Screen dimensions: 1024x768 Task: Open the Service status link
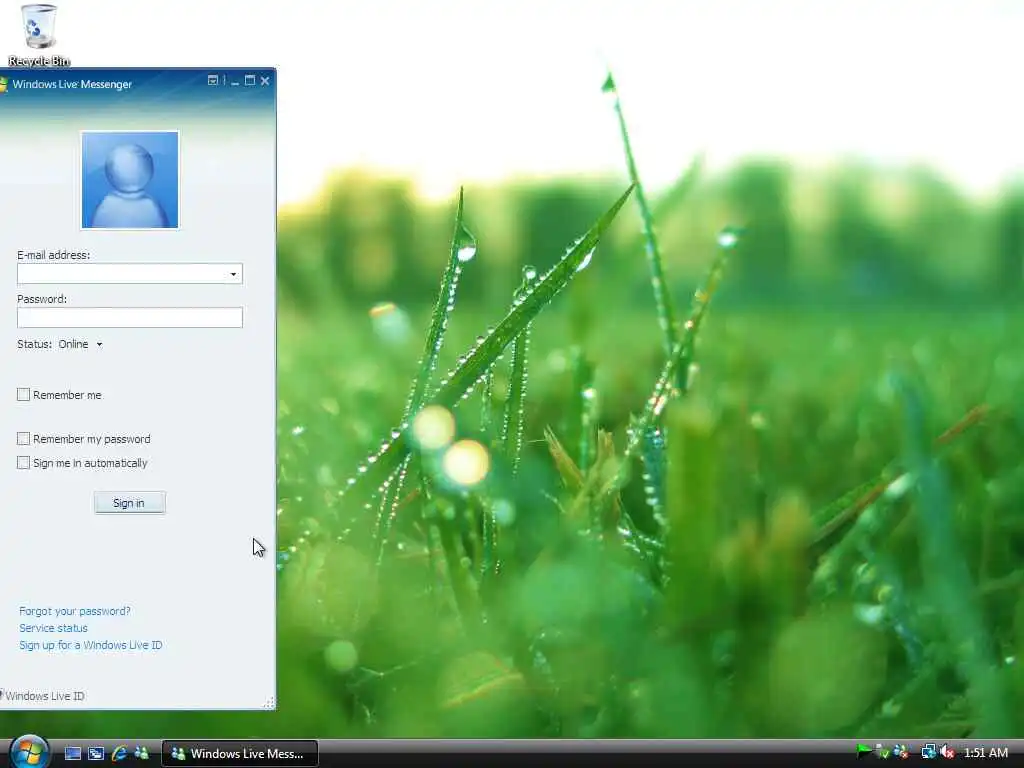click(54, 628)
